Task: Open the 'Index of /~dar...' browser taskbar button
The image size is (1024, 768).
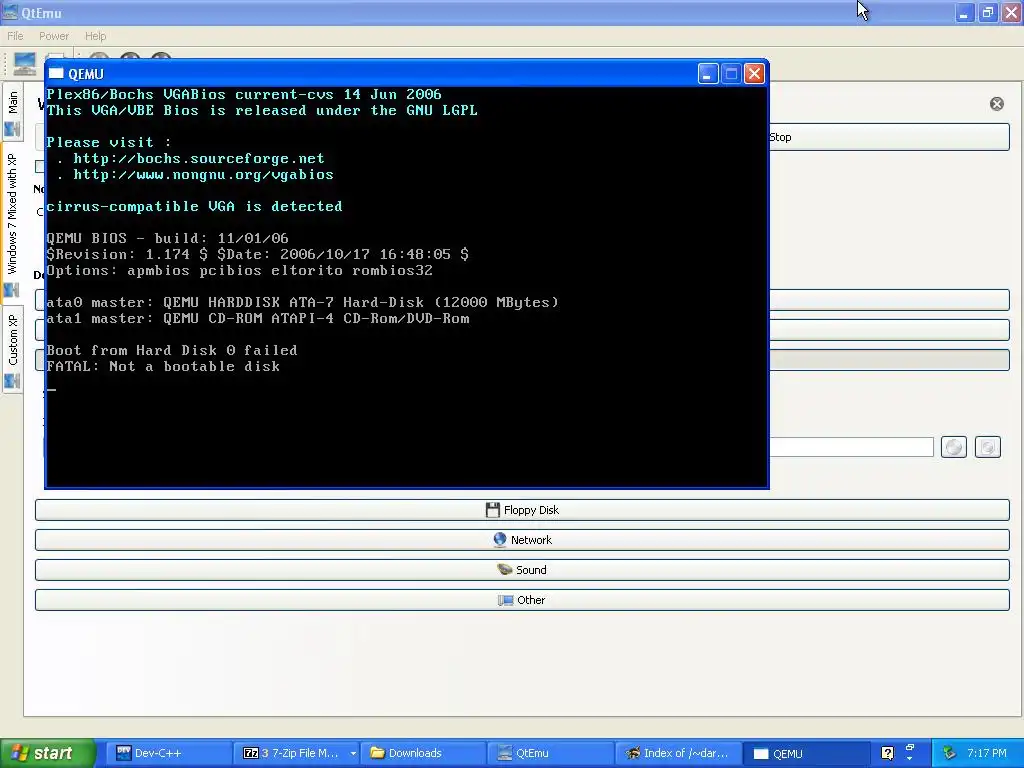Action: click(x=677, y=753)
